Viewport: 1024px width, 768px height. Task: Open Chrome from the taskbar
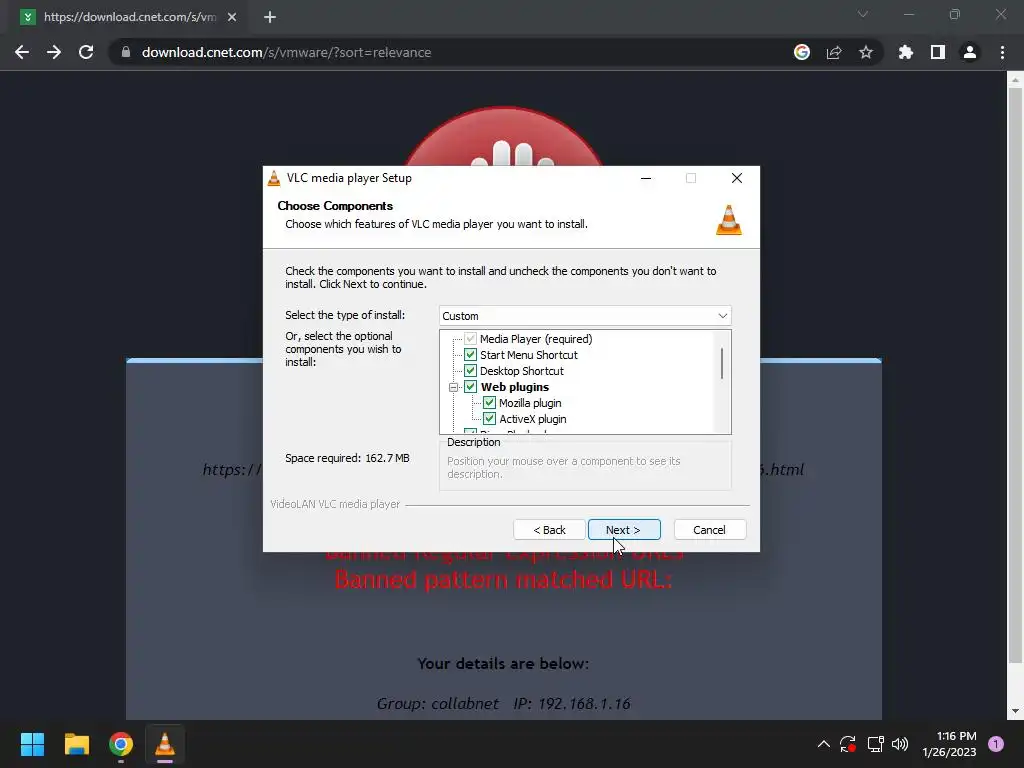121,744
